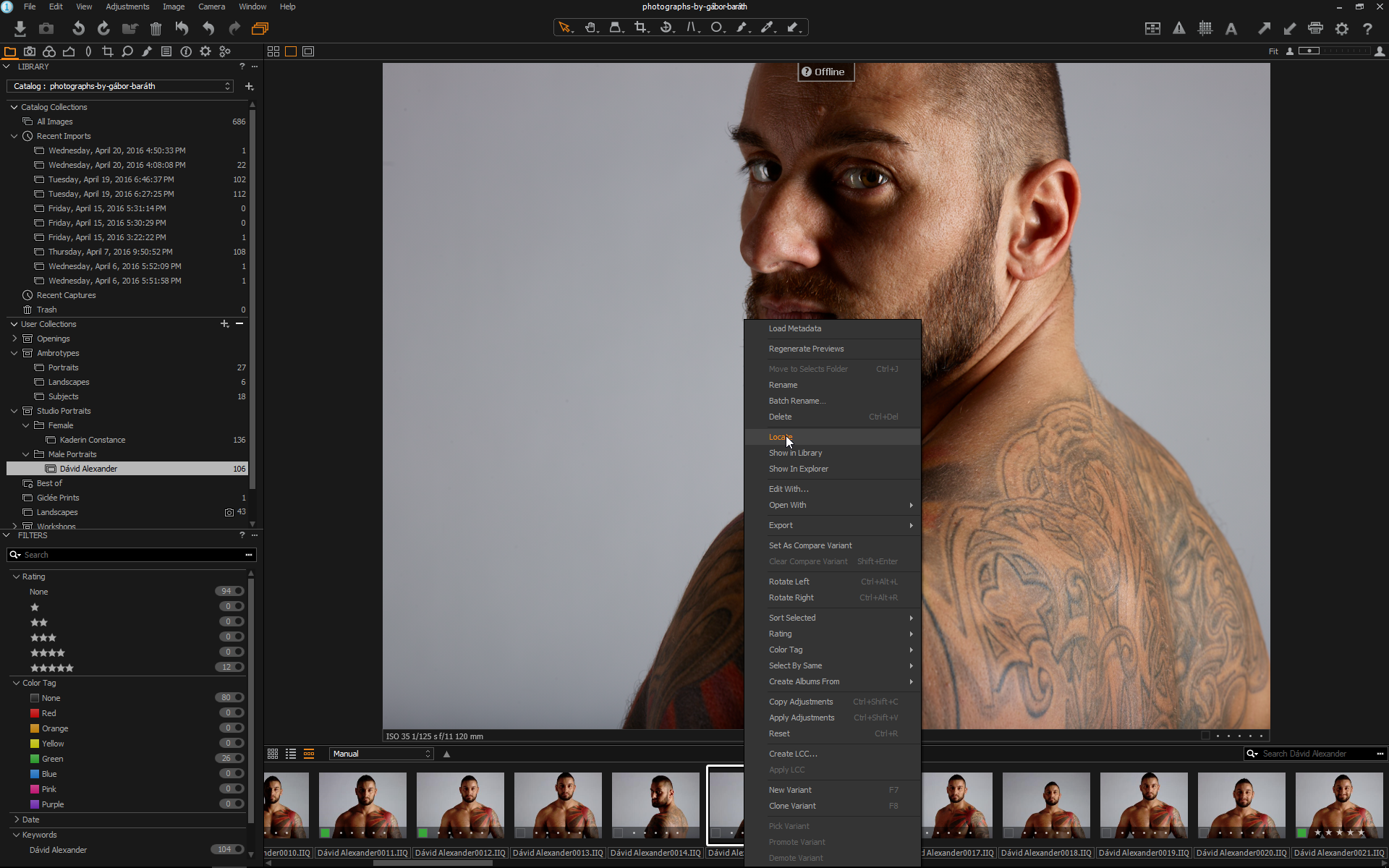Choose Locate in the context menu
1389x868 pixels.
(x=781, y=437)
